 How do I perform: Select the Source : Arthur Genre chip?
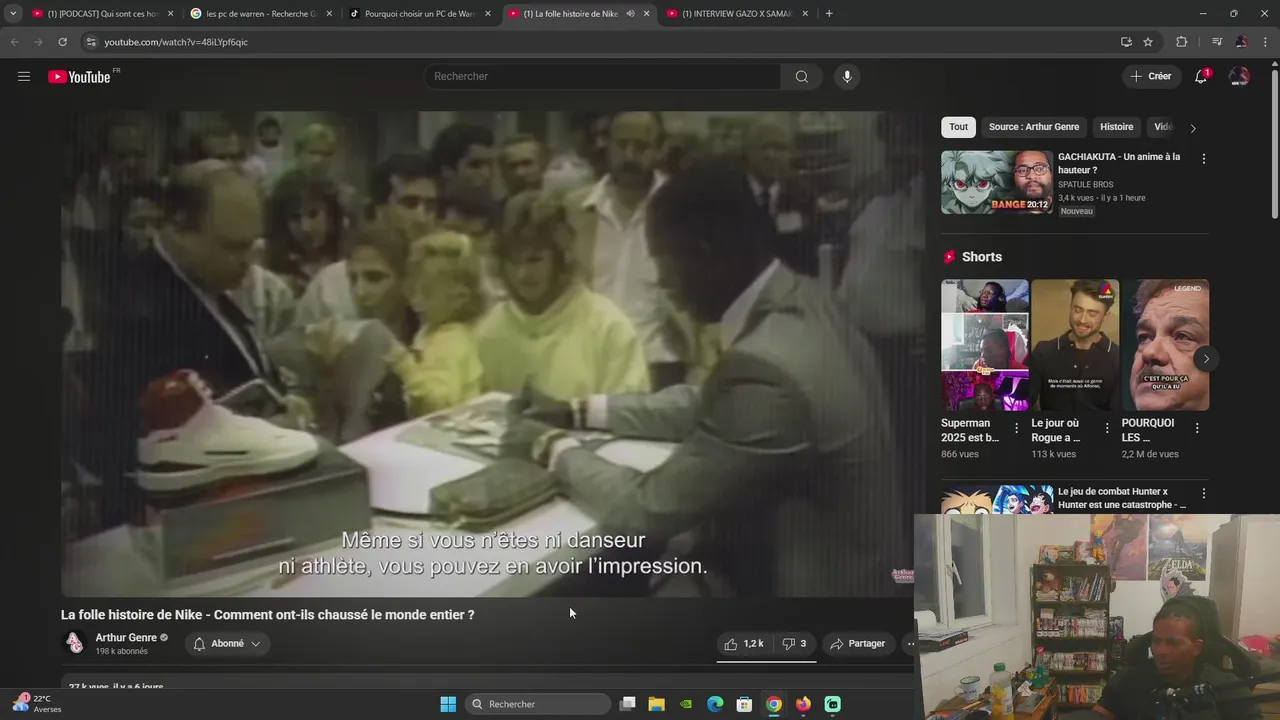[x=1034, y=127]
